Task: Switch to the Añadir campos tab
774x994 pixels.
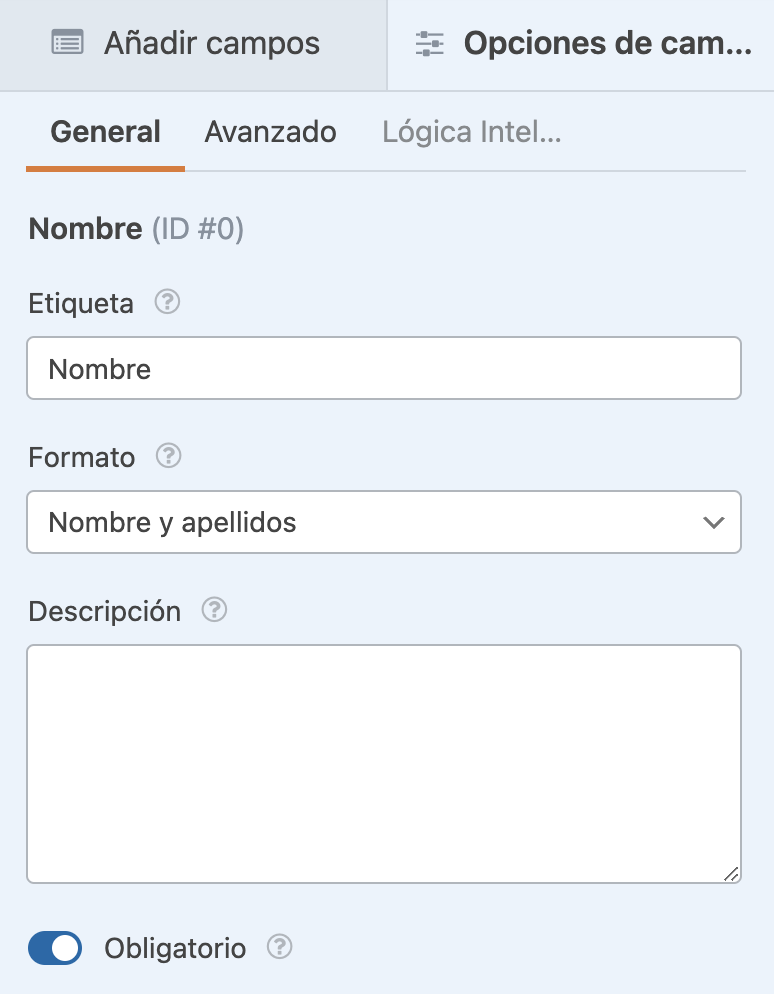Action: (x=193, y=45)
